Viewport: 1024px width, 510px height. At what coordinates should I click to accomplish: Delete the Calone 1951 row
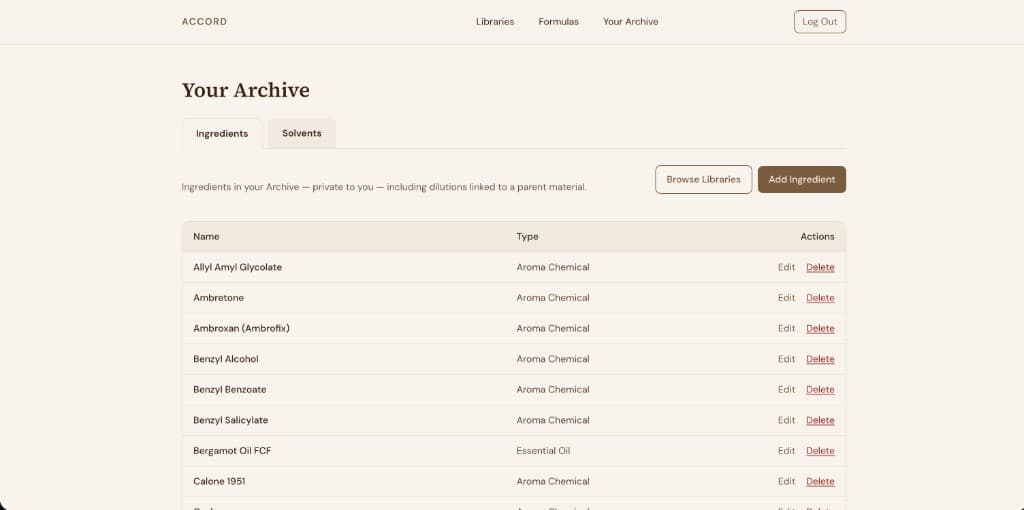(x=820, y=482)
